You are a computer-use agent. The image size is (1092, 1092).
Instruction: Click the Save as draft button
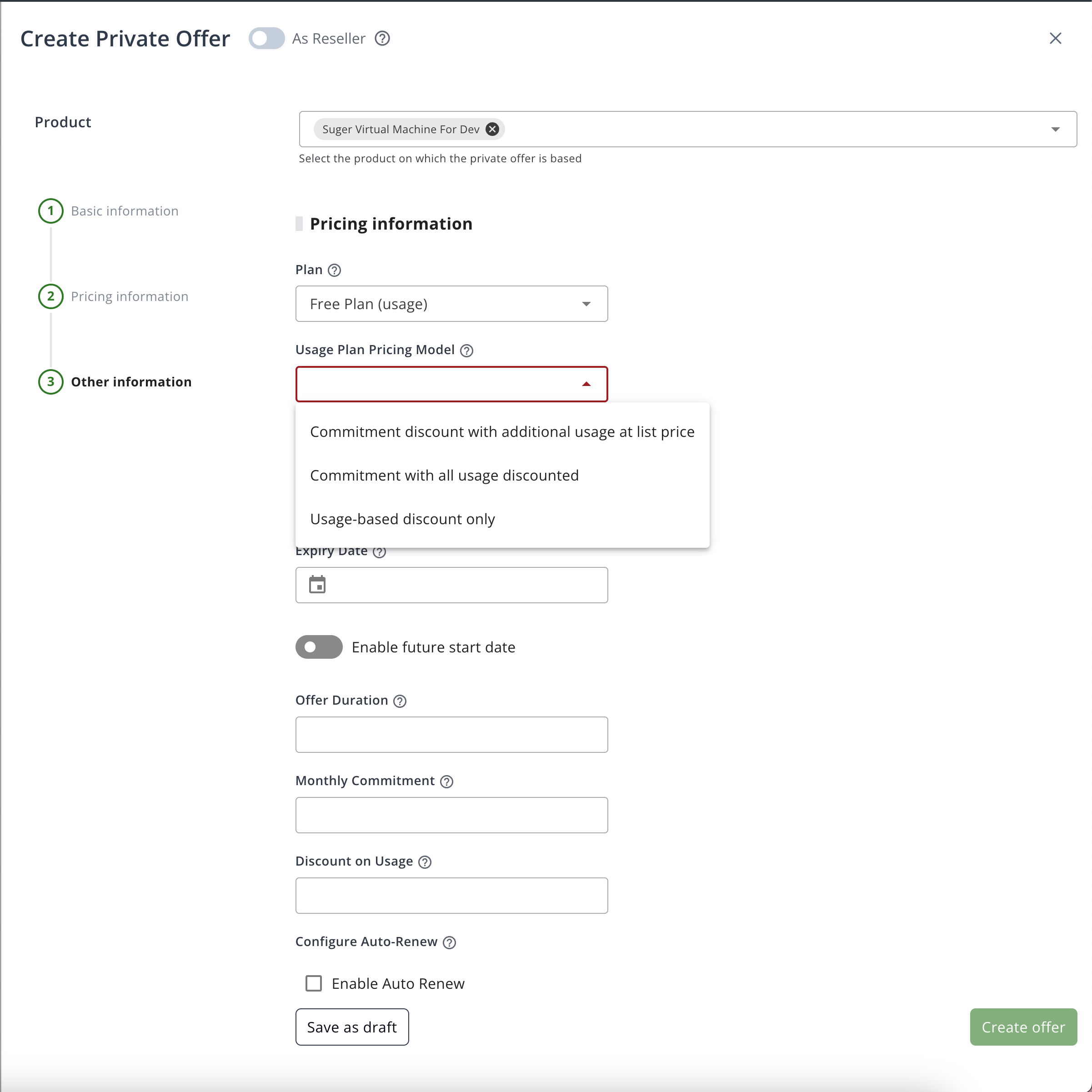coord(351,1027)
